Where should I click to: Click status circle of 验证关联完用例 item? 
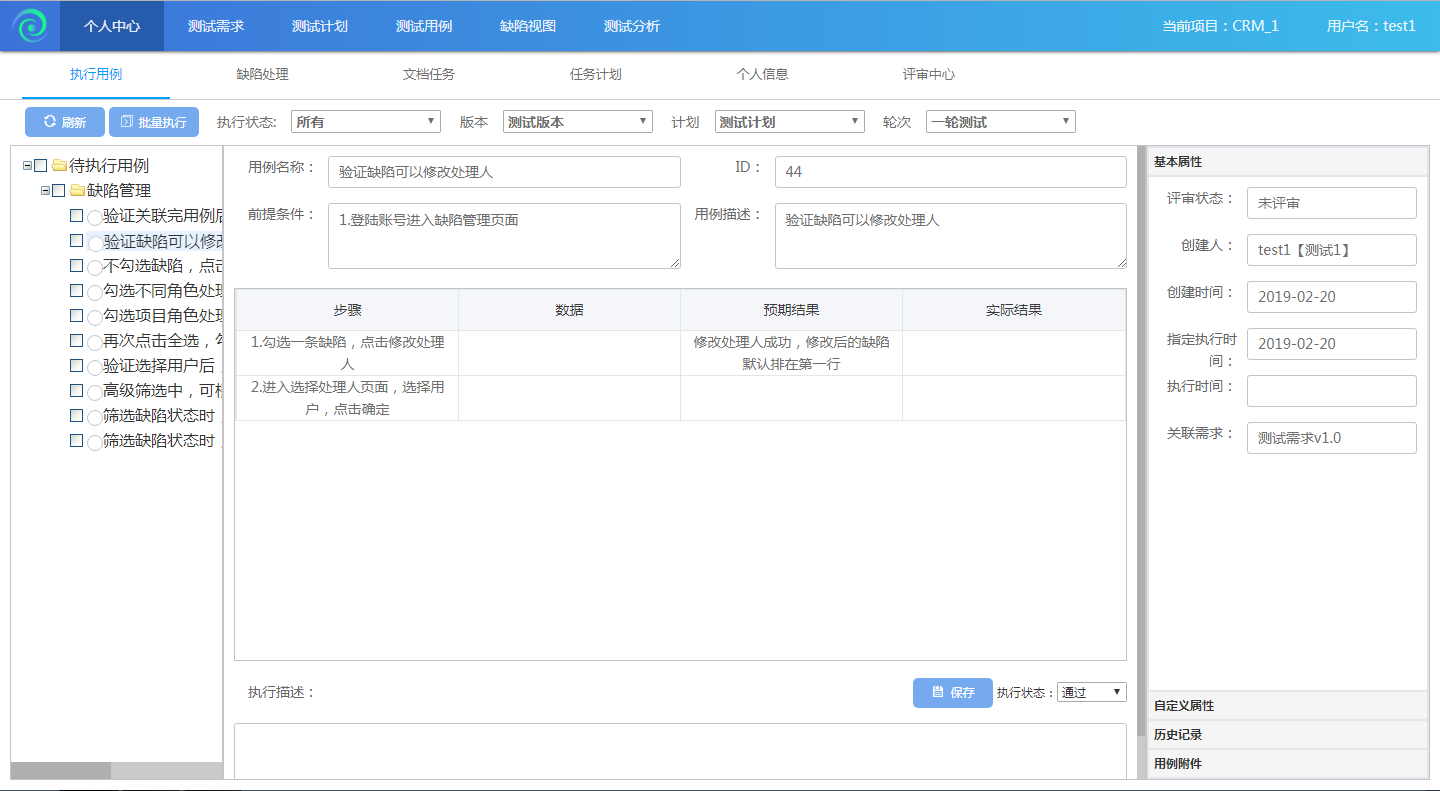[94, 217]
